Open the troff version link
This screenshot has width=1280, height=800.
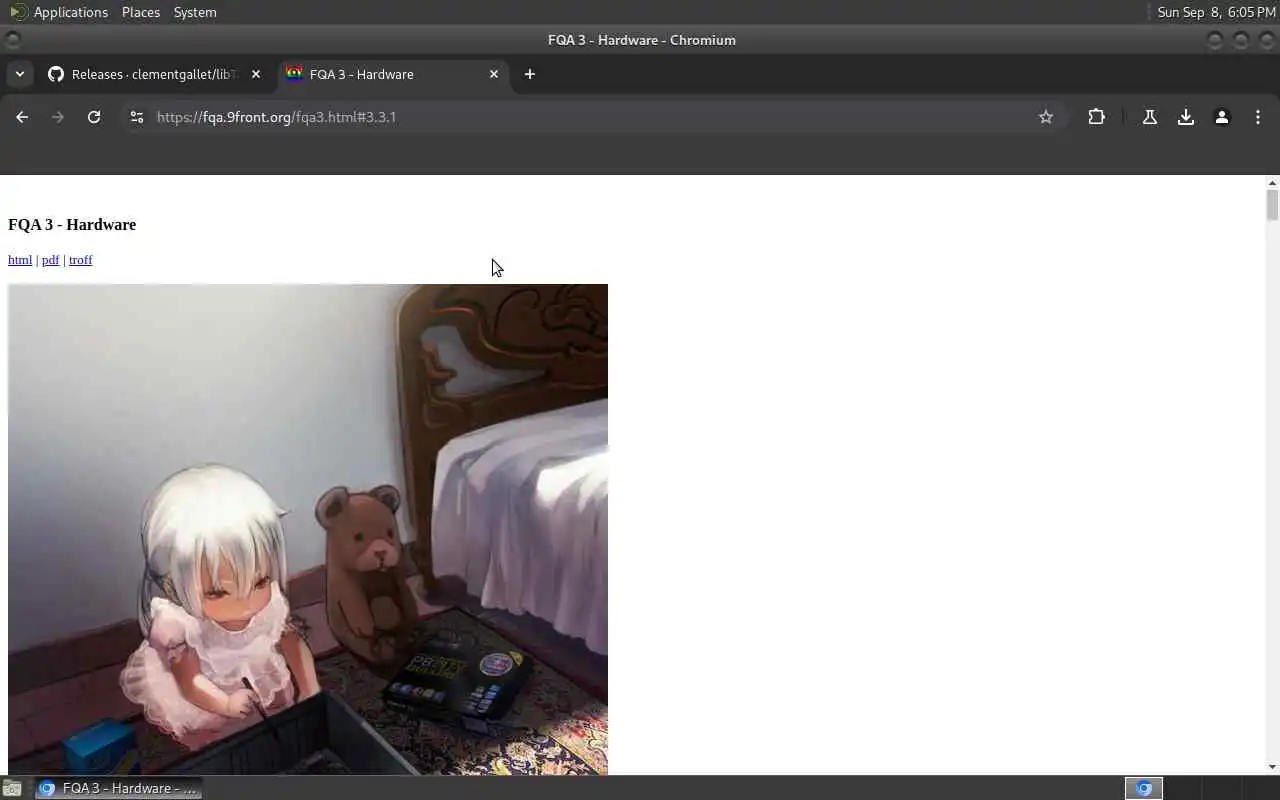click(81, 260)
